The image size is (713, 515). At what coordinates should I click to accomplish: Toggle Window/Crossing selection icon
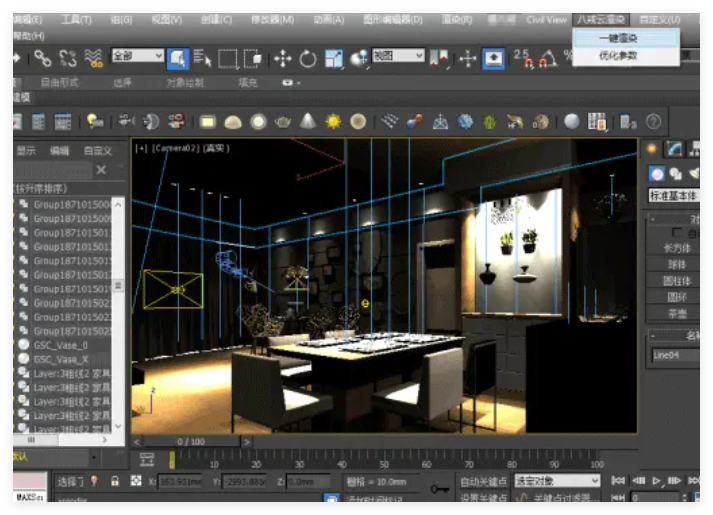point(252,59)
